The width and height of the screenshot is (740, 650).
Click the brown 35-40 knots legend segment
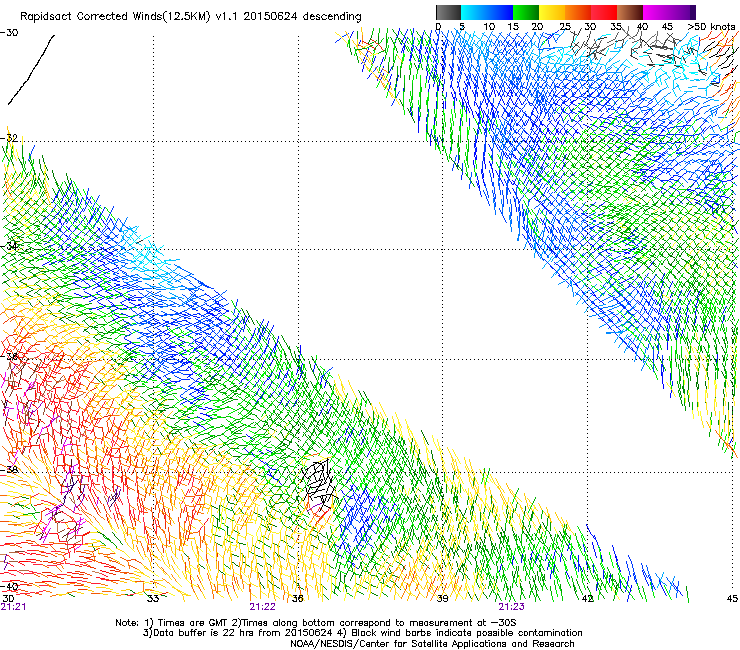pyautogui.click(x=630, y=12)
